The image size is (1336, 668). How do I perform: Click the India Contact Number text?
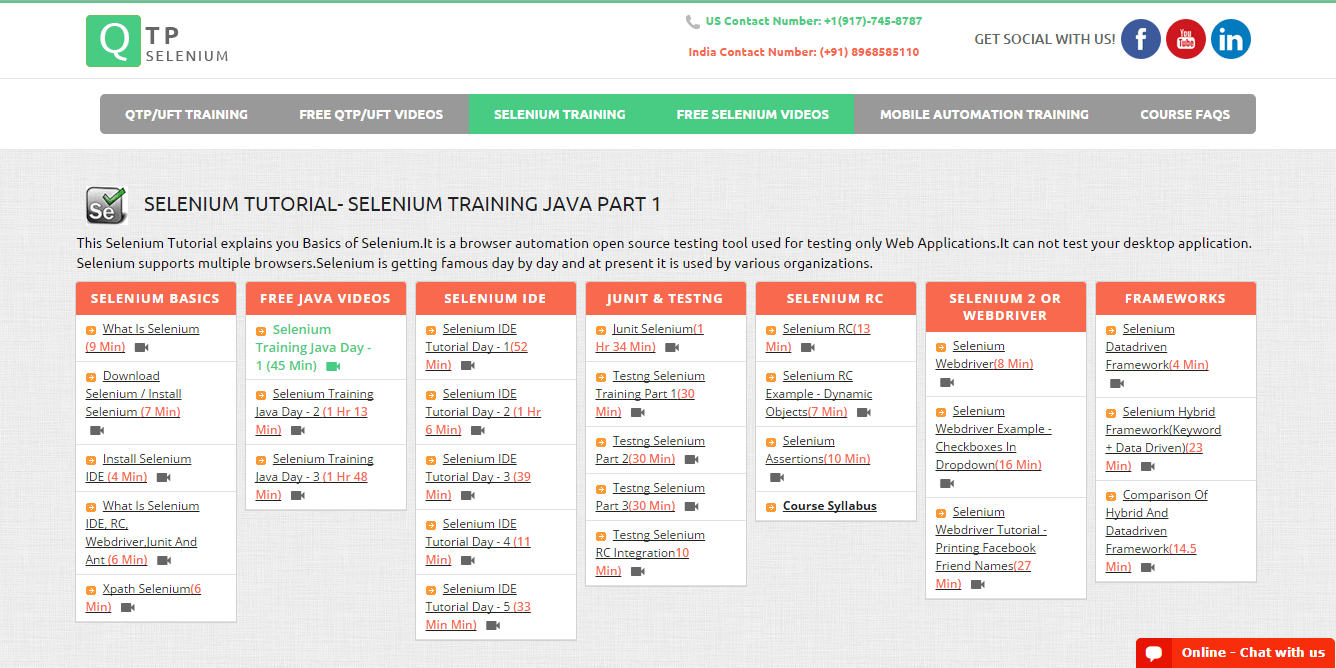(x=803, y=52)
